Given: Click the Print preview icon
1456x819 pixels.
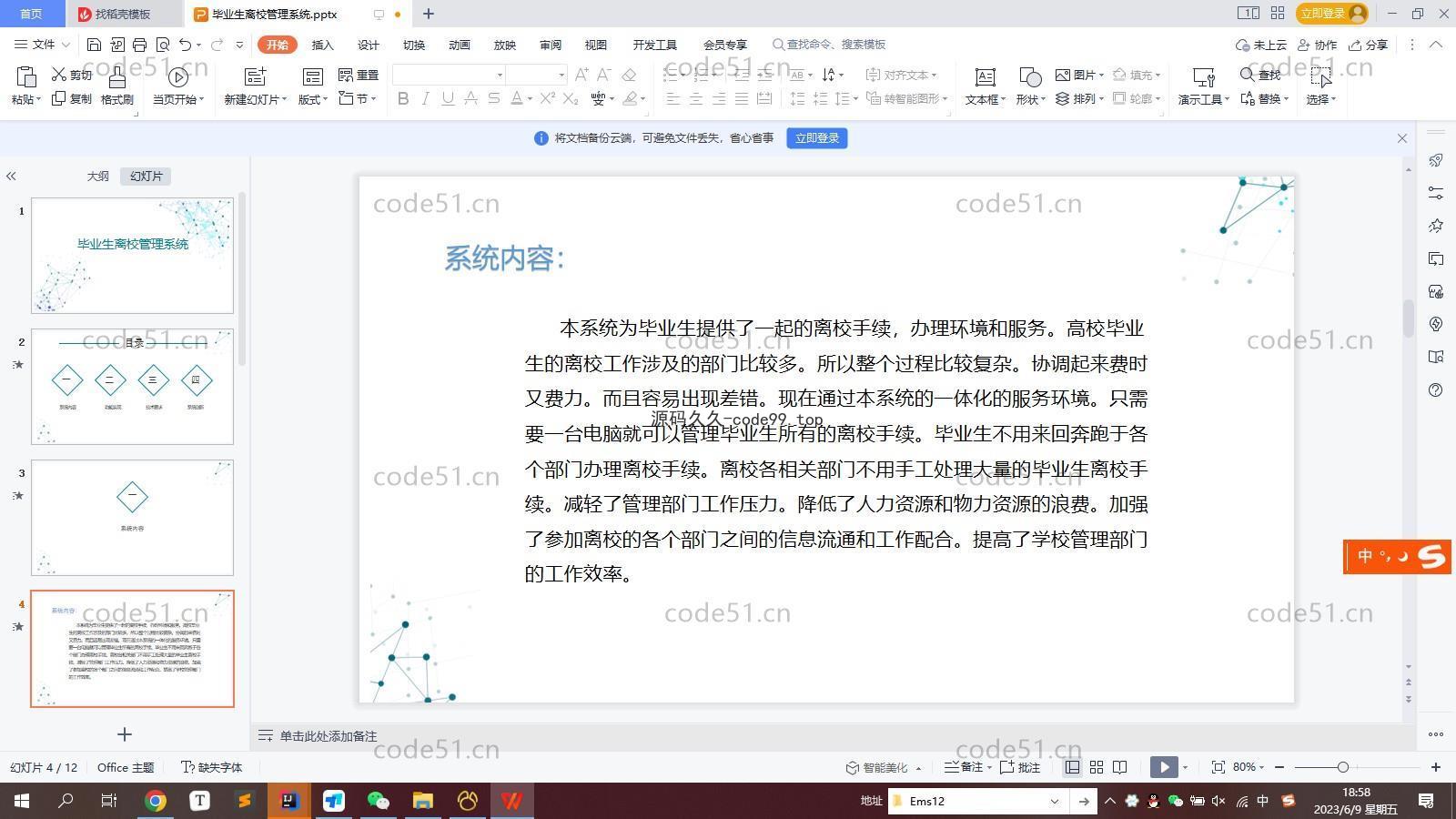Looking at the screenshot, I should [163, 45].
